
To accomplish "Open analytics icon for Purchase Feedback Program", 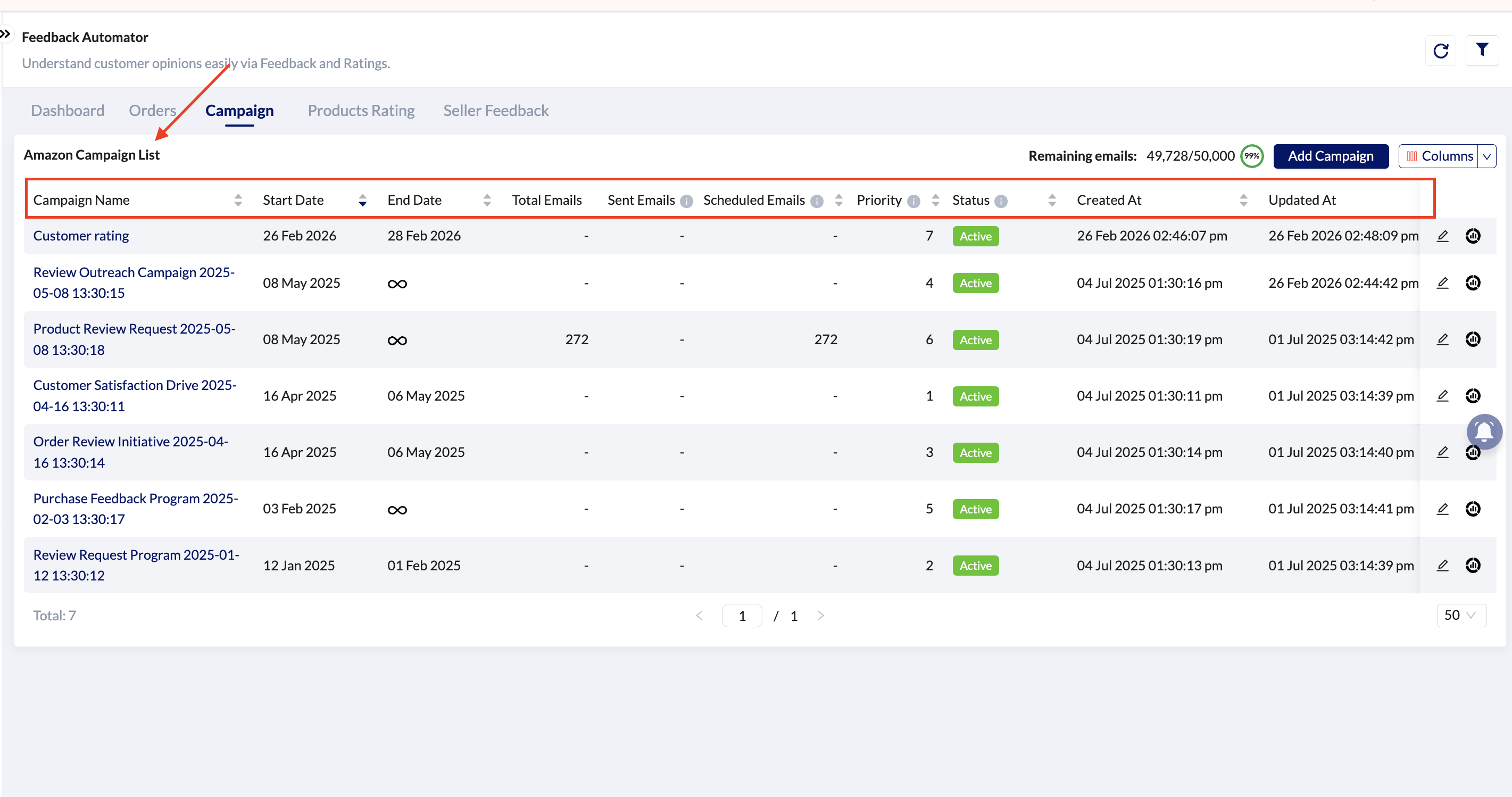I will 1473,509.
